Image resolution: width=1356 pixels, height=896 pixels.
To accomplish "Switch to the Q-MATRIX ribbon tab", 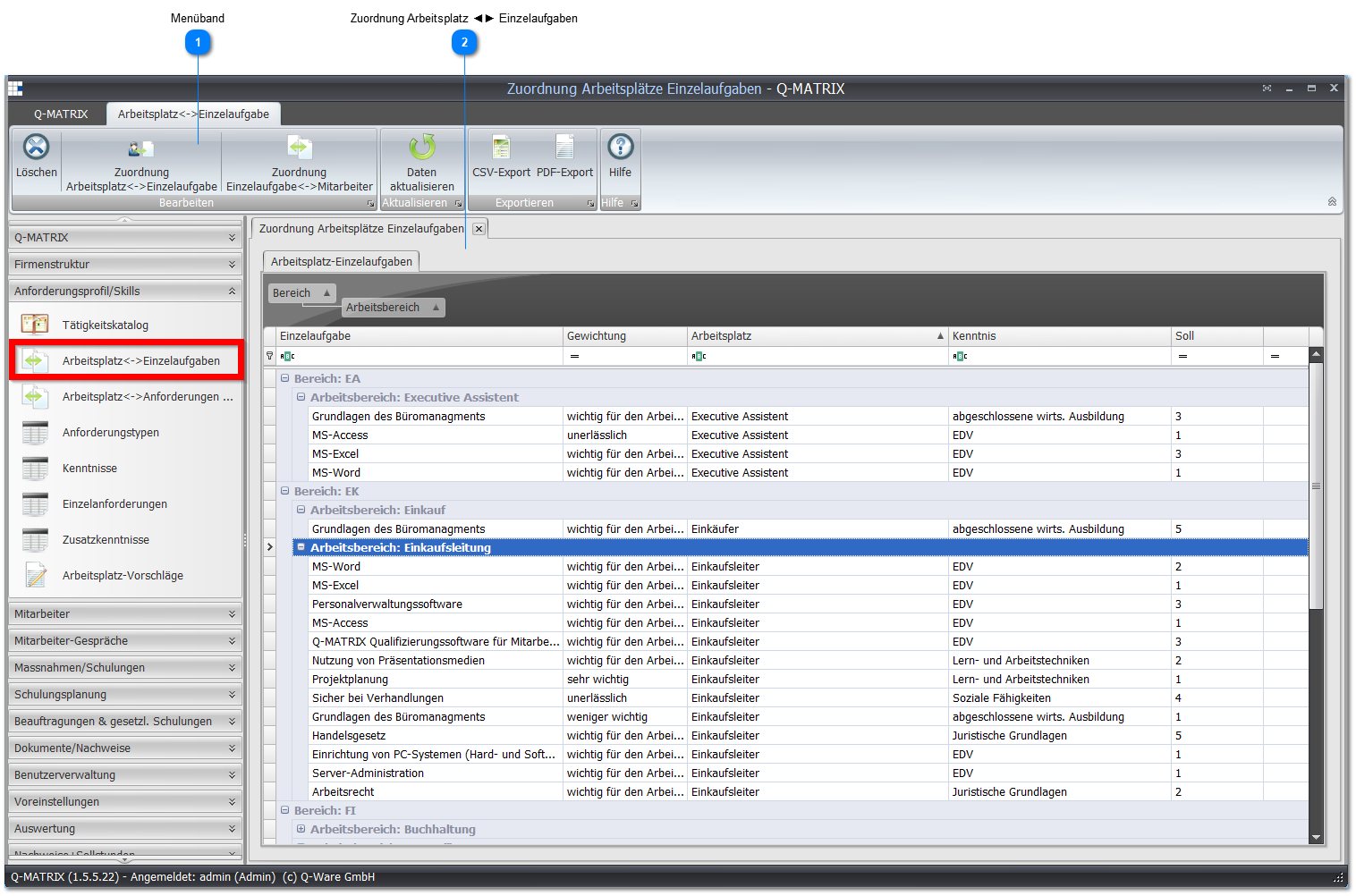I will click(x=61, y=114).
